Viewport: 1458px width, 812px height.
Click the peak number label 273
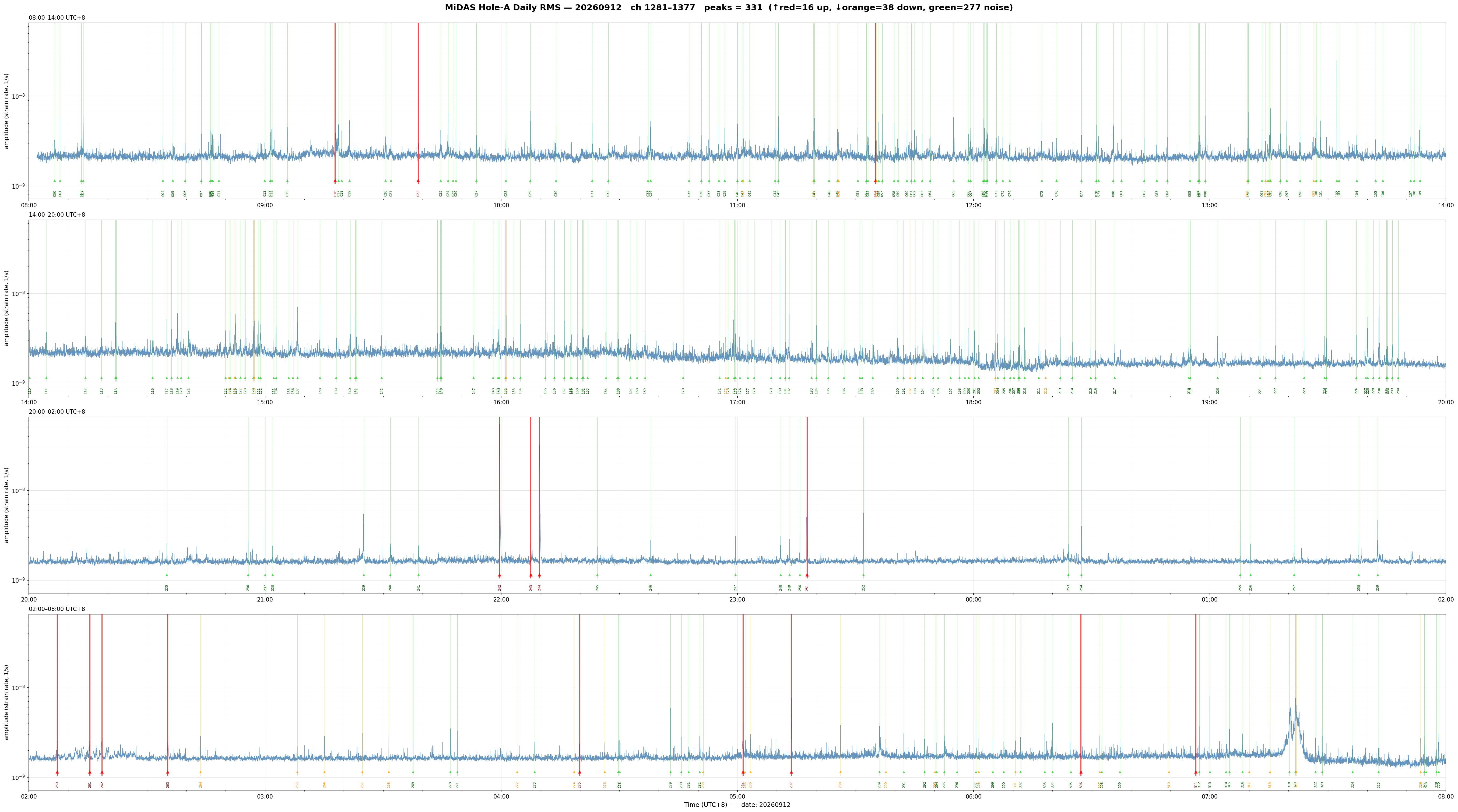coord(534,785)
